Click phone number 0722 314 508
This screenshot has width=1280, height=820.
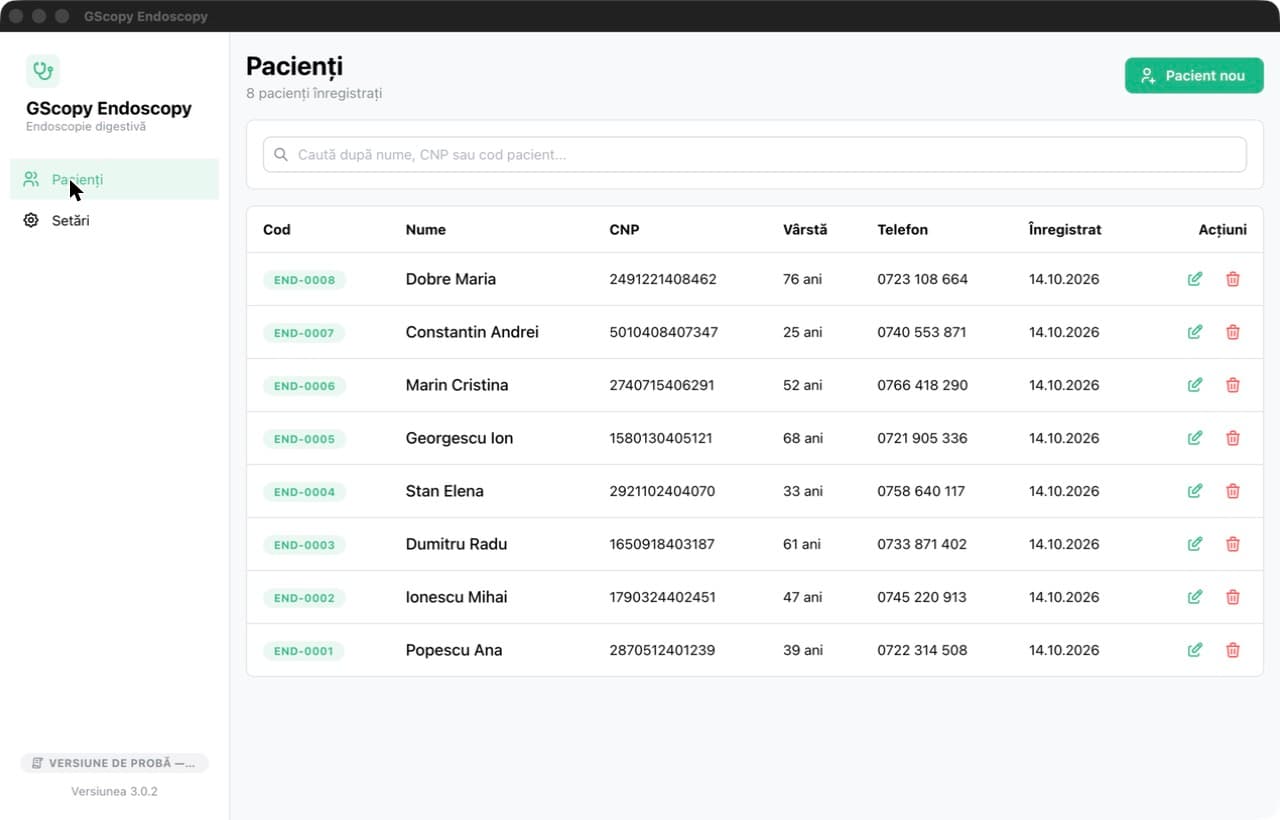coord(922,650)
